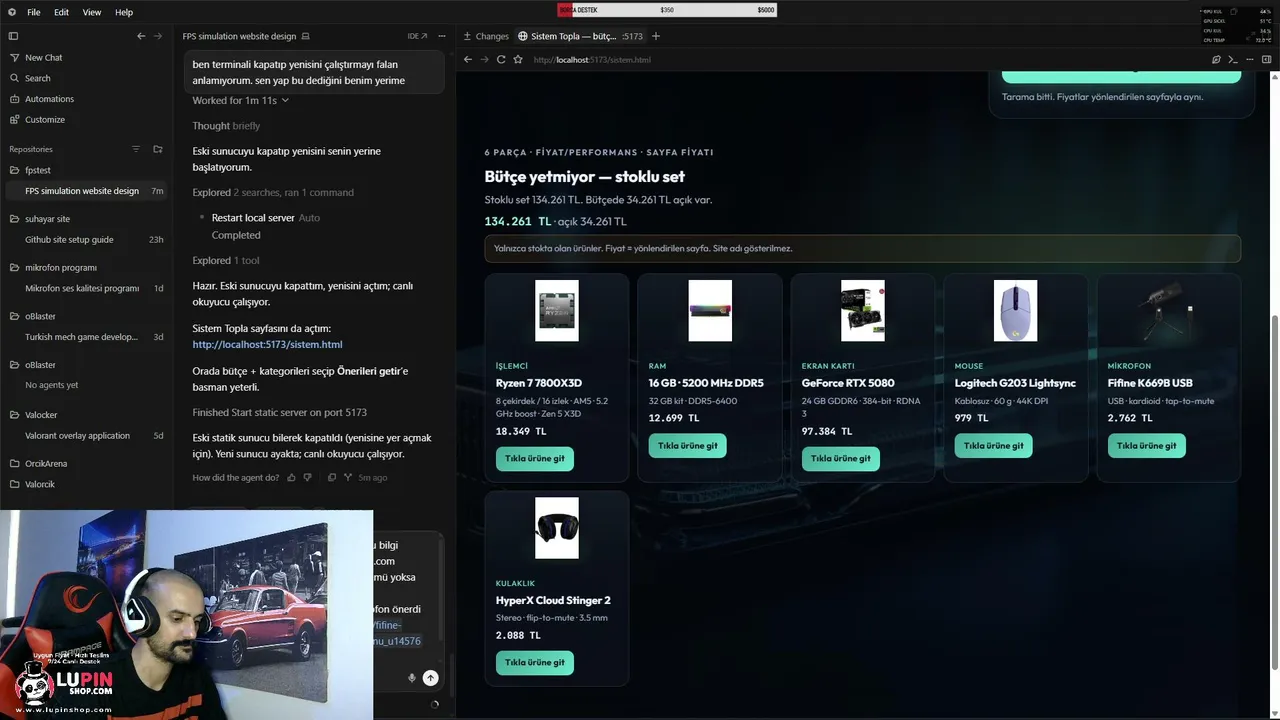Open browser toolbar more options
Viewport: 1280px width, 720px height.
[x=1248, y=59]
